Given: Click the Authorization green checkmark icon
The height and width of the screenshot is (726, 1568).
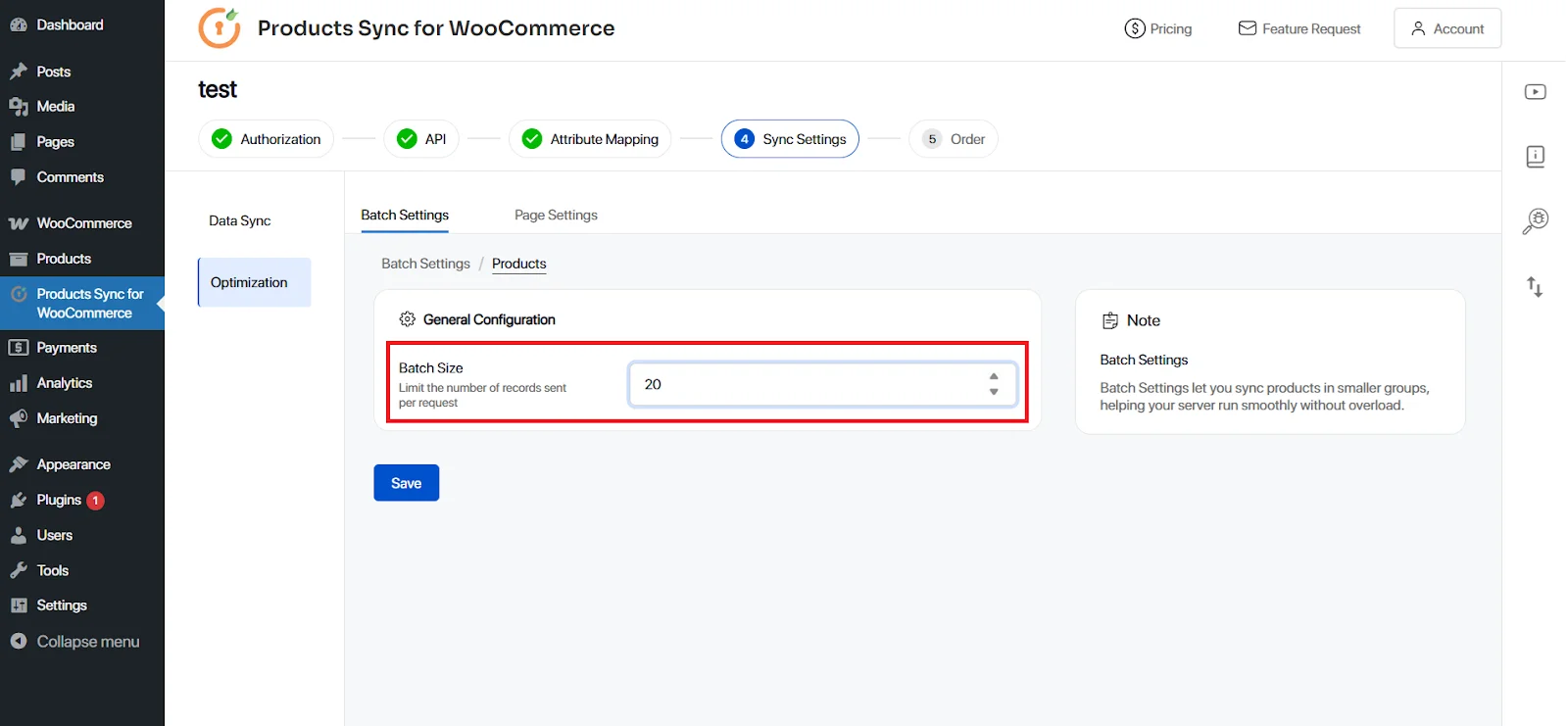Looking at the screenshot, I should (x=221, y=139).
